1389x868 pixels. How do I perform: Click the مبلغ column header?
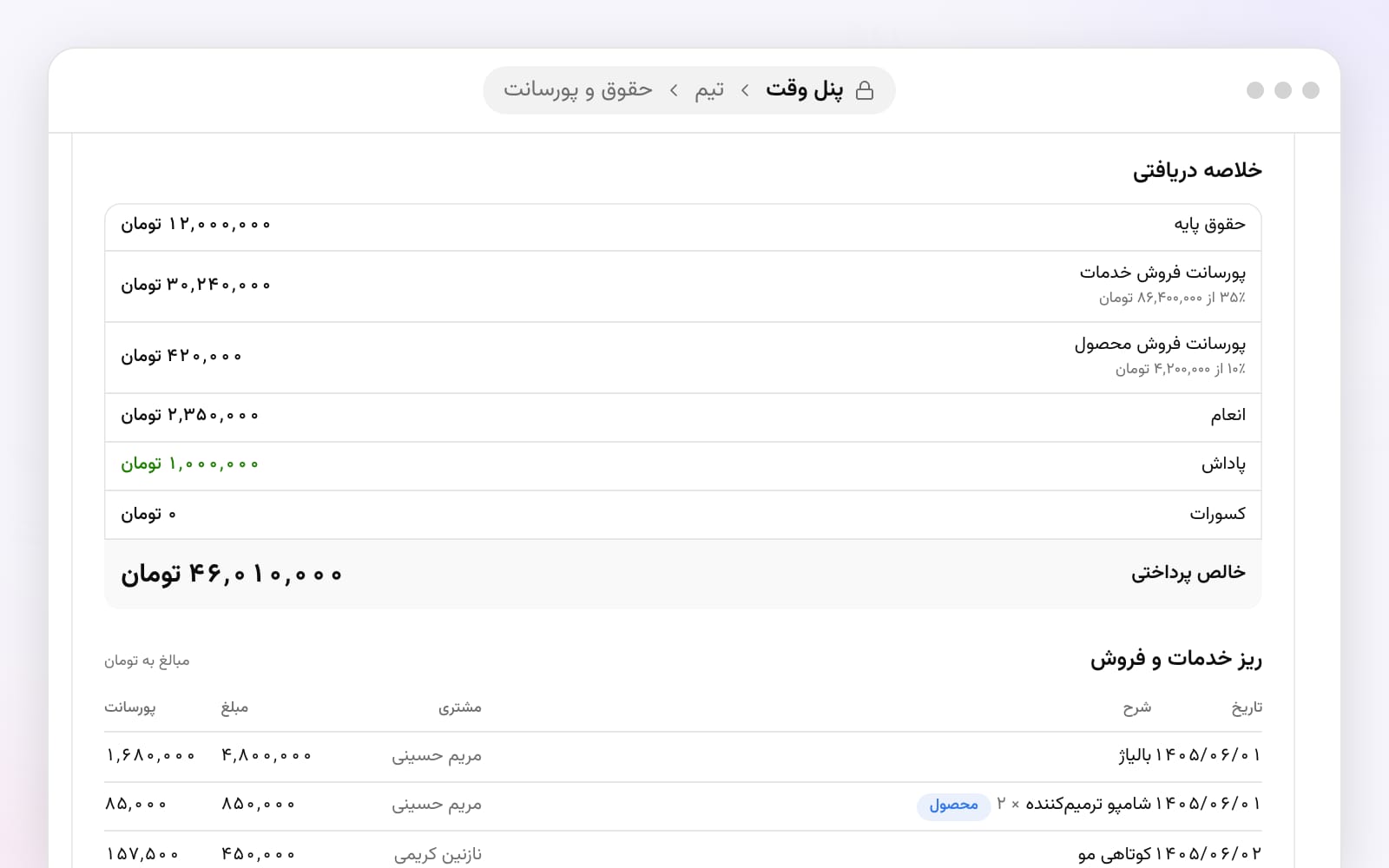pos(234,707)
